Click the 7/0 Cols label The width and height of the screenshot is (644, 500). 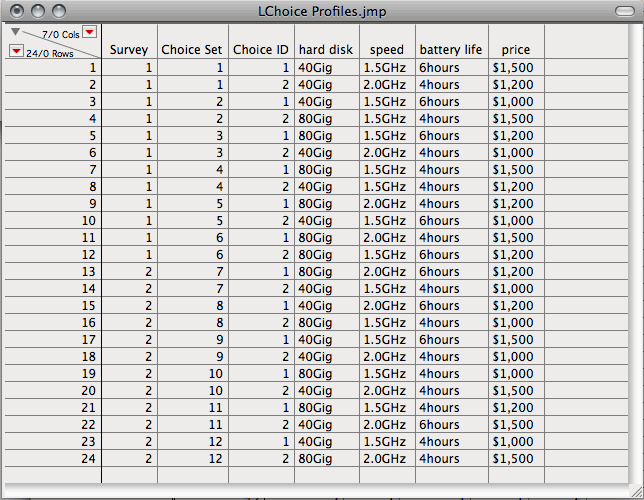click(x=60, y=35)
